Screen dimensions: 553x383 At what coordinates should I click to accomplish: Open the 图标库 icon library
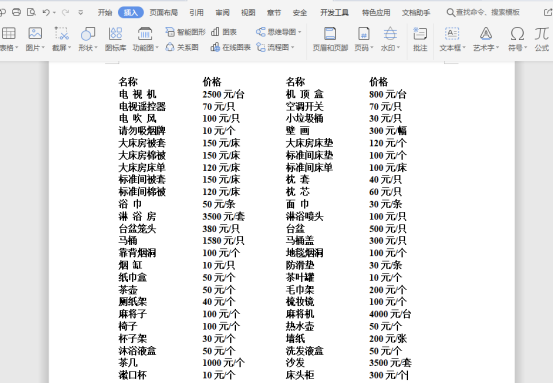tap(115, 38)
